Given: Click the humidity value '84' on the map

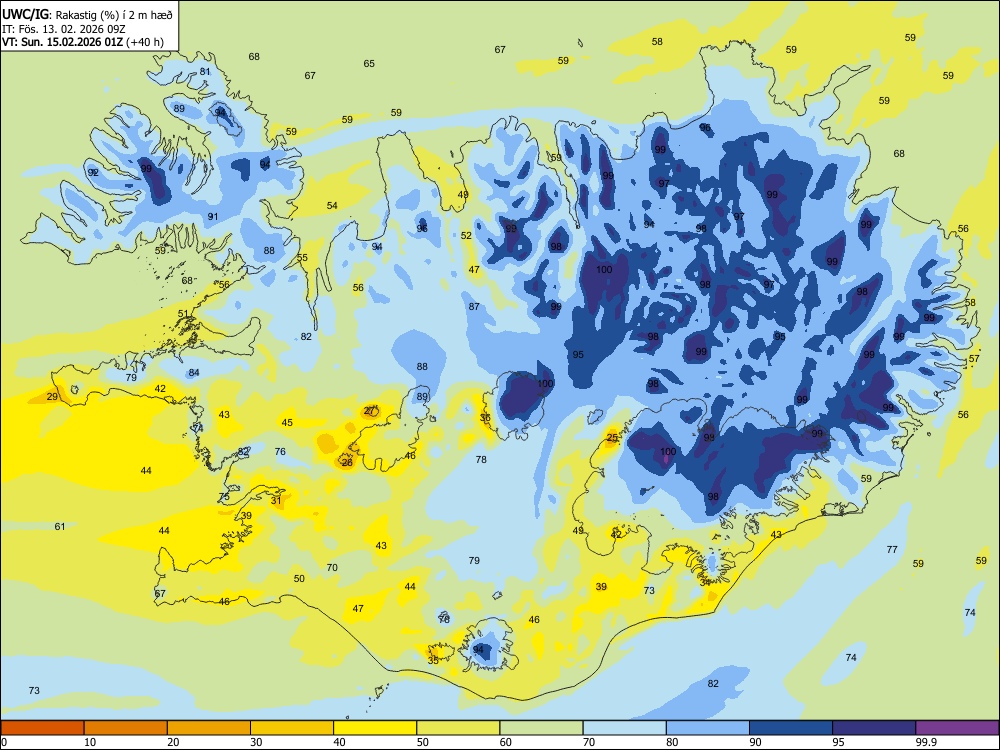Looking at the screenshot, I should point(194,372).
